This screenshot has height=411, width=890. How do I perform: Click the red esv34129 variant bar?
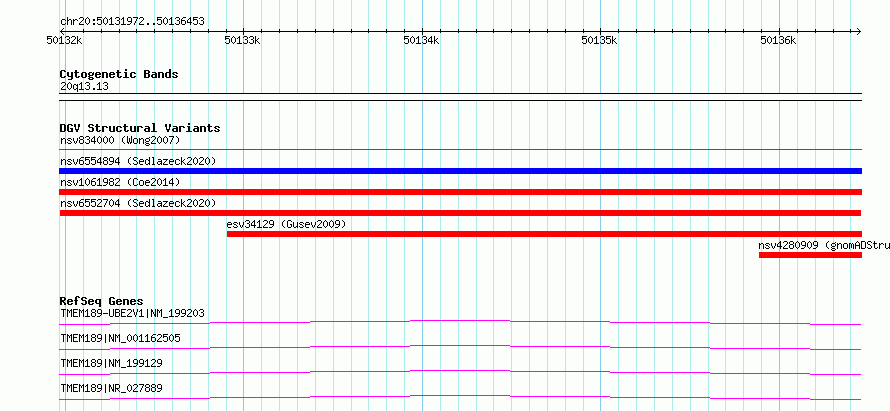coord(544,234)
